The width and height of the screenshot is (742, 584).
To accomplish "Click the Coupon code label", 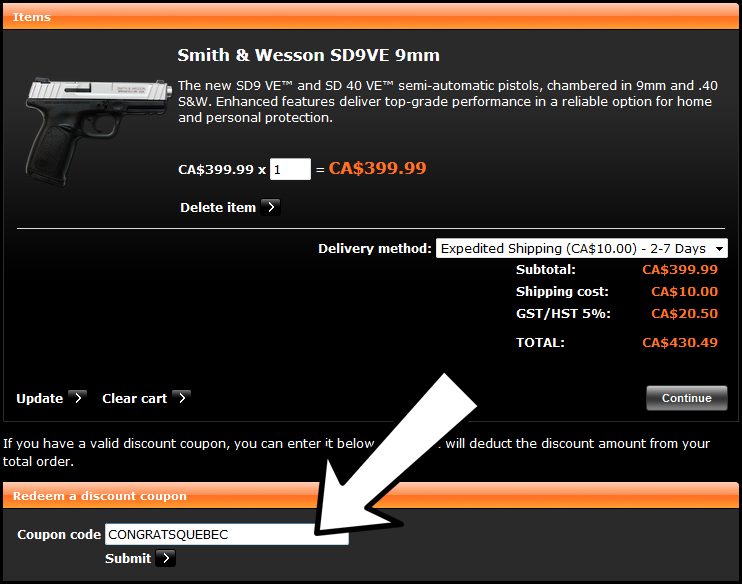I will click(x=59, y=535).
